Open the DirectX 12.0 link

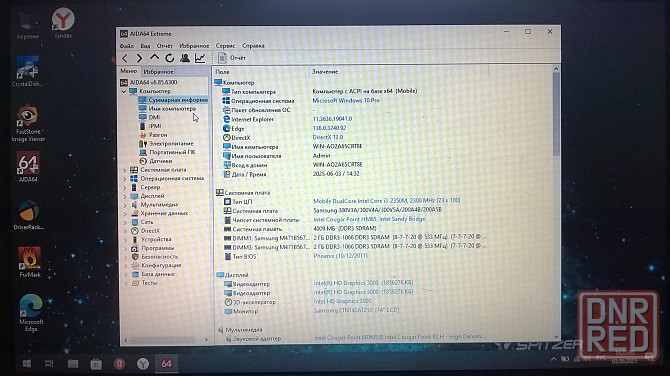coord(328,138)
